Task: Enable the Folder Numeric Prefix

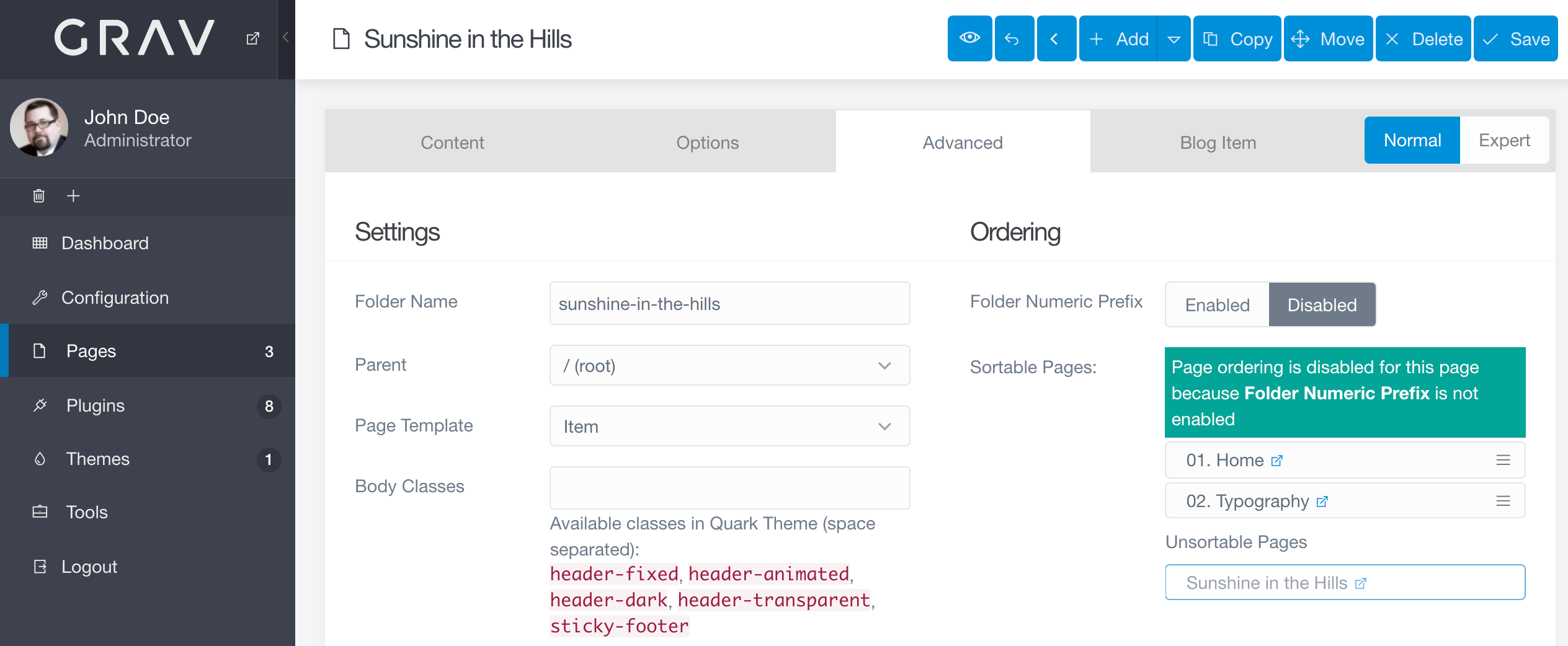Action: [1217, 304]
